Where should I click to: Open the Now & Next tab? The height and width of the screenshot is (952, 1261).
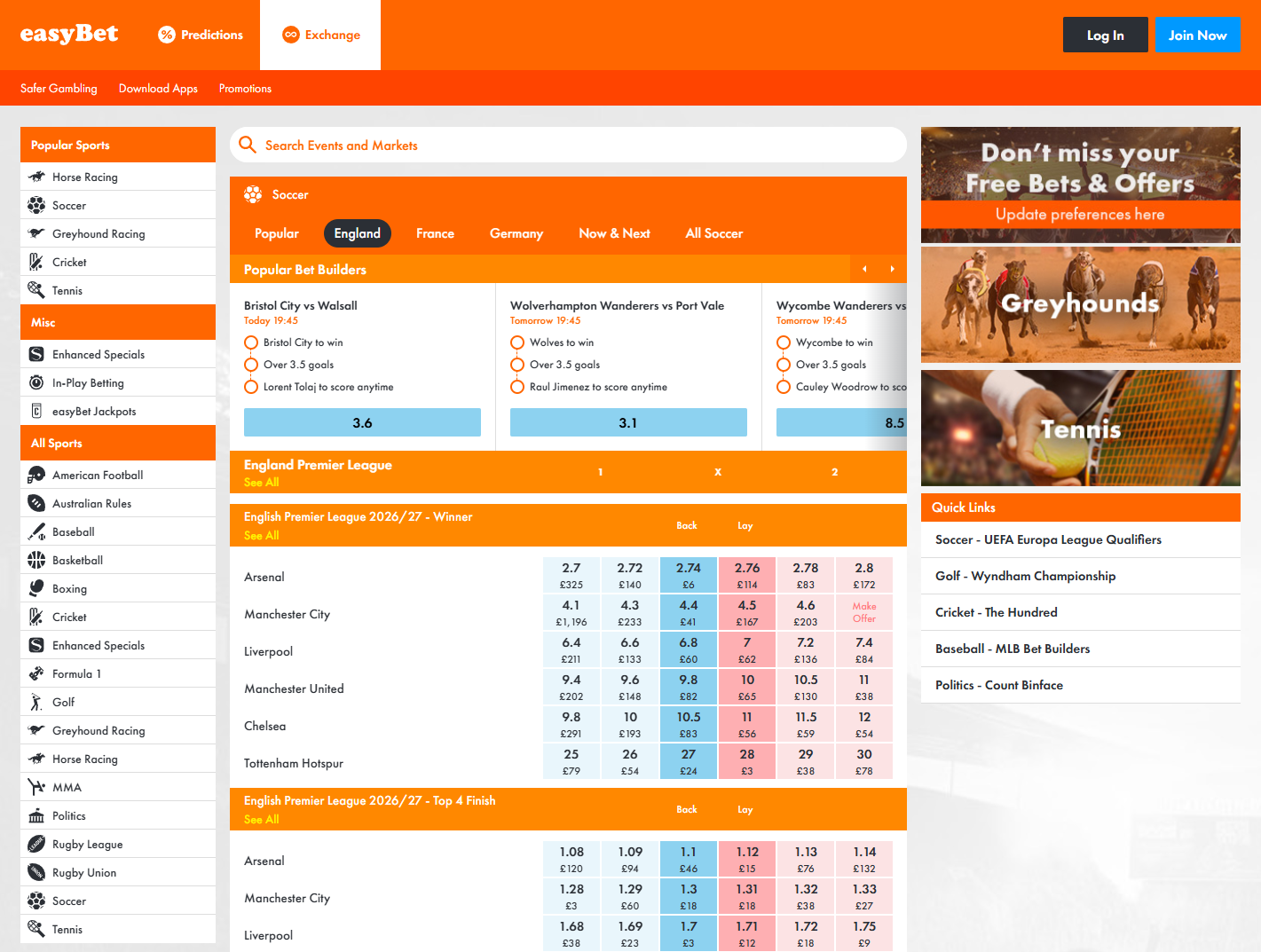pos(614,233)
